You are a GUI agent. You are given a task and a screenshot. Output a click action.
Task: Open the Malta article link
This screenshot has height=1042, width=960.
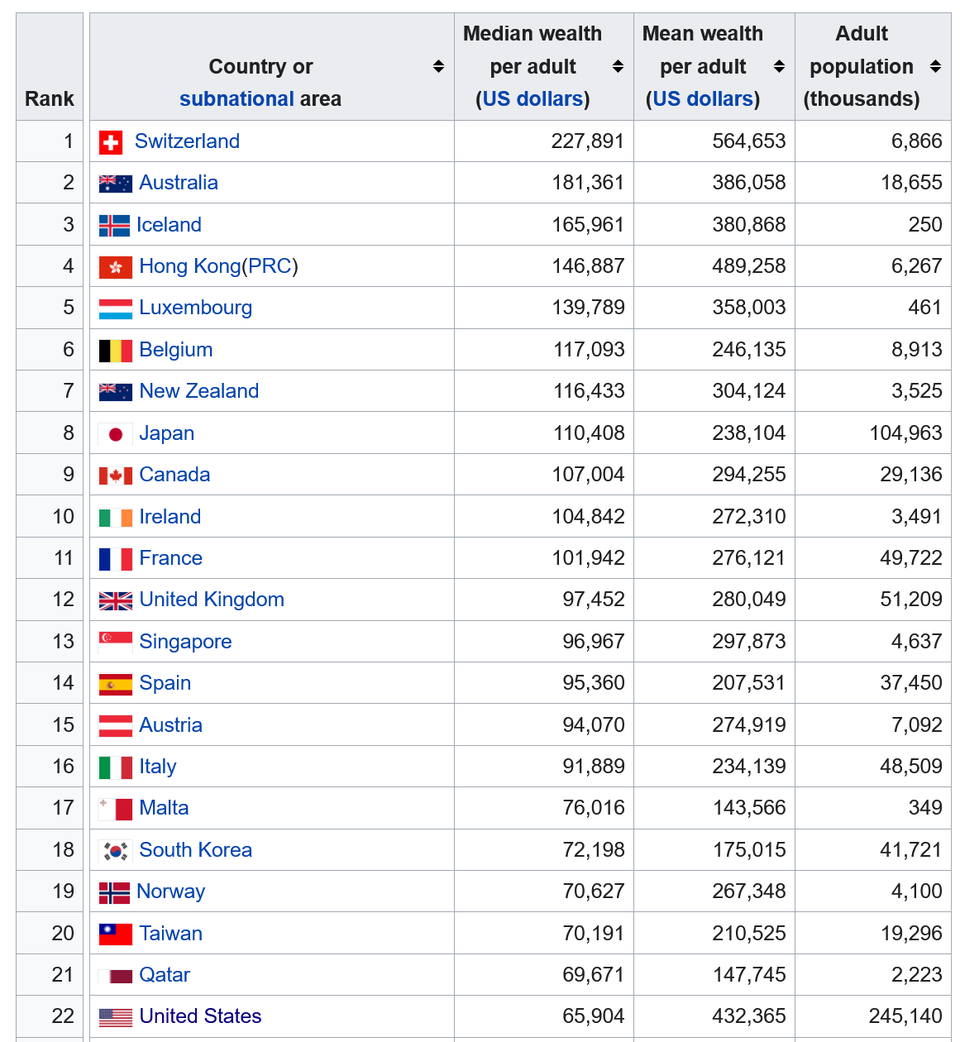[164, 808]
